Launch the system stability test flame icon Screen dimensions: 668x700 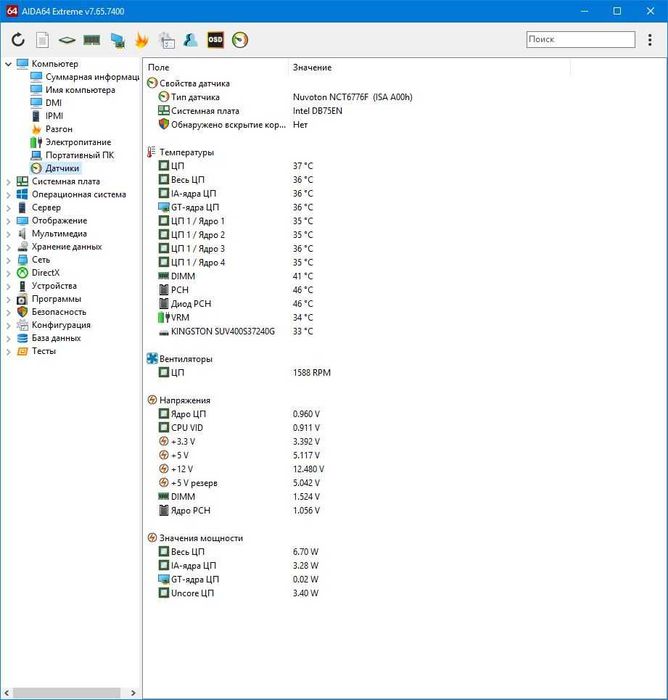click(142, 40)
